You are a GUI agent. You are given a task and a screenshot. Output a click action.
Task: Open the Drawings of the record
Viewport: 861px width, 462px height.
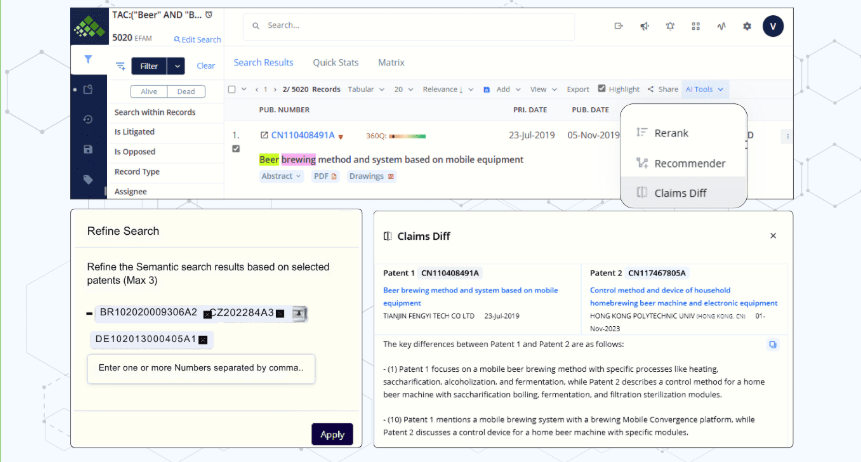(371, 176)
